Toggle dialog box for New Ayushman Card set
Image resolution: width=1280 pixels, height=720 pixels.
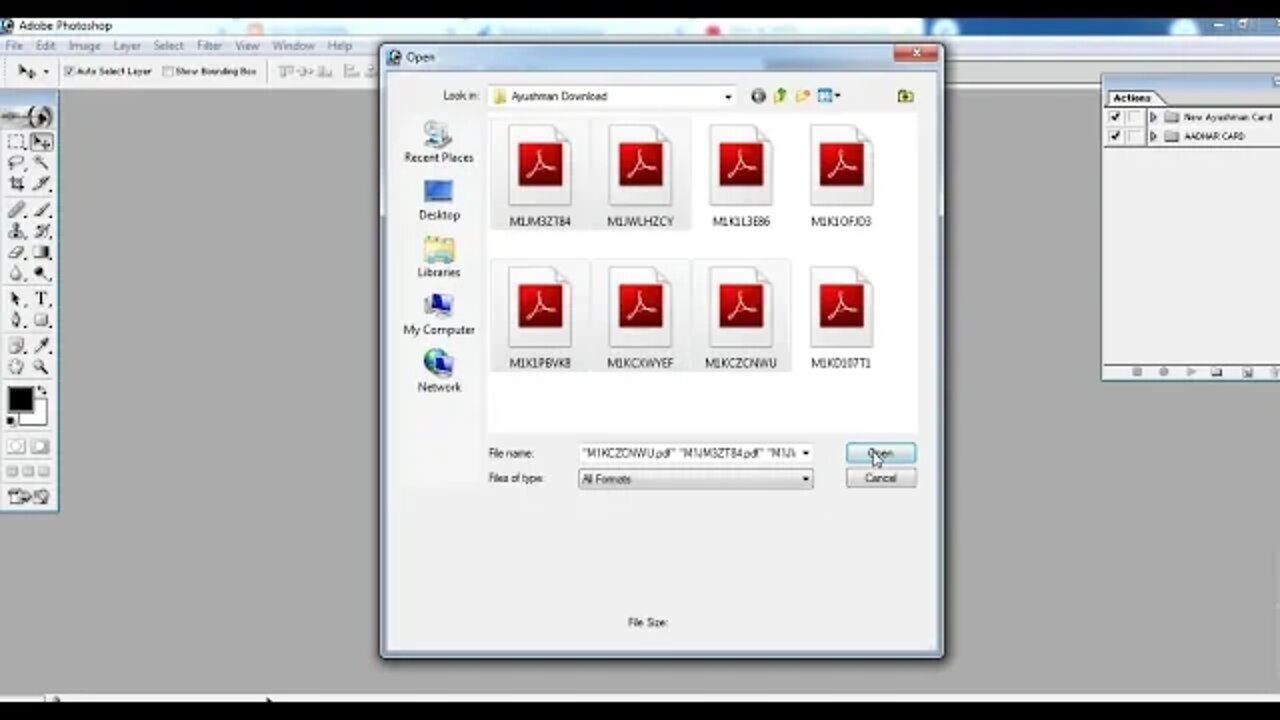1134,117
